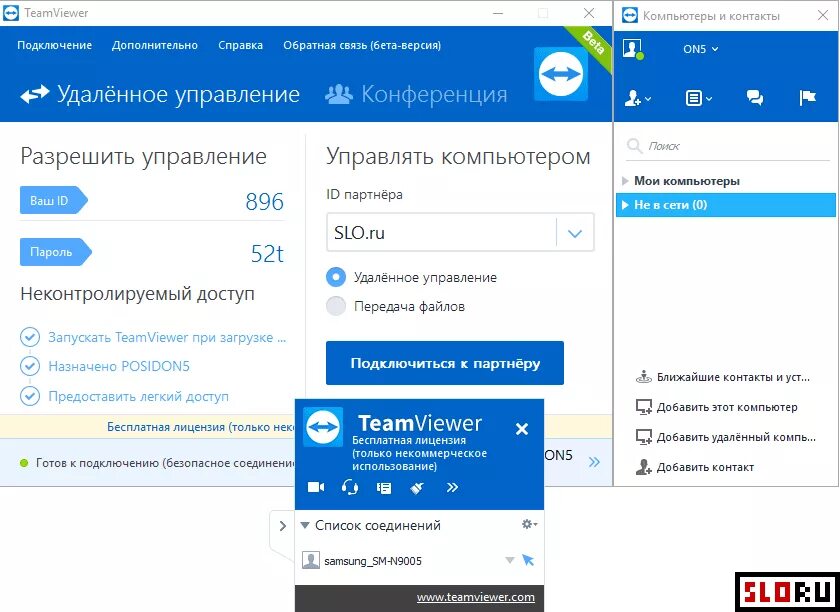
Task: Click the flag notifications icon
Action: (x=807, y=98)
